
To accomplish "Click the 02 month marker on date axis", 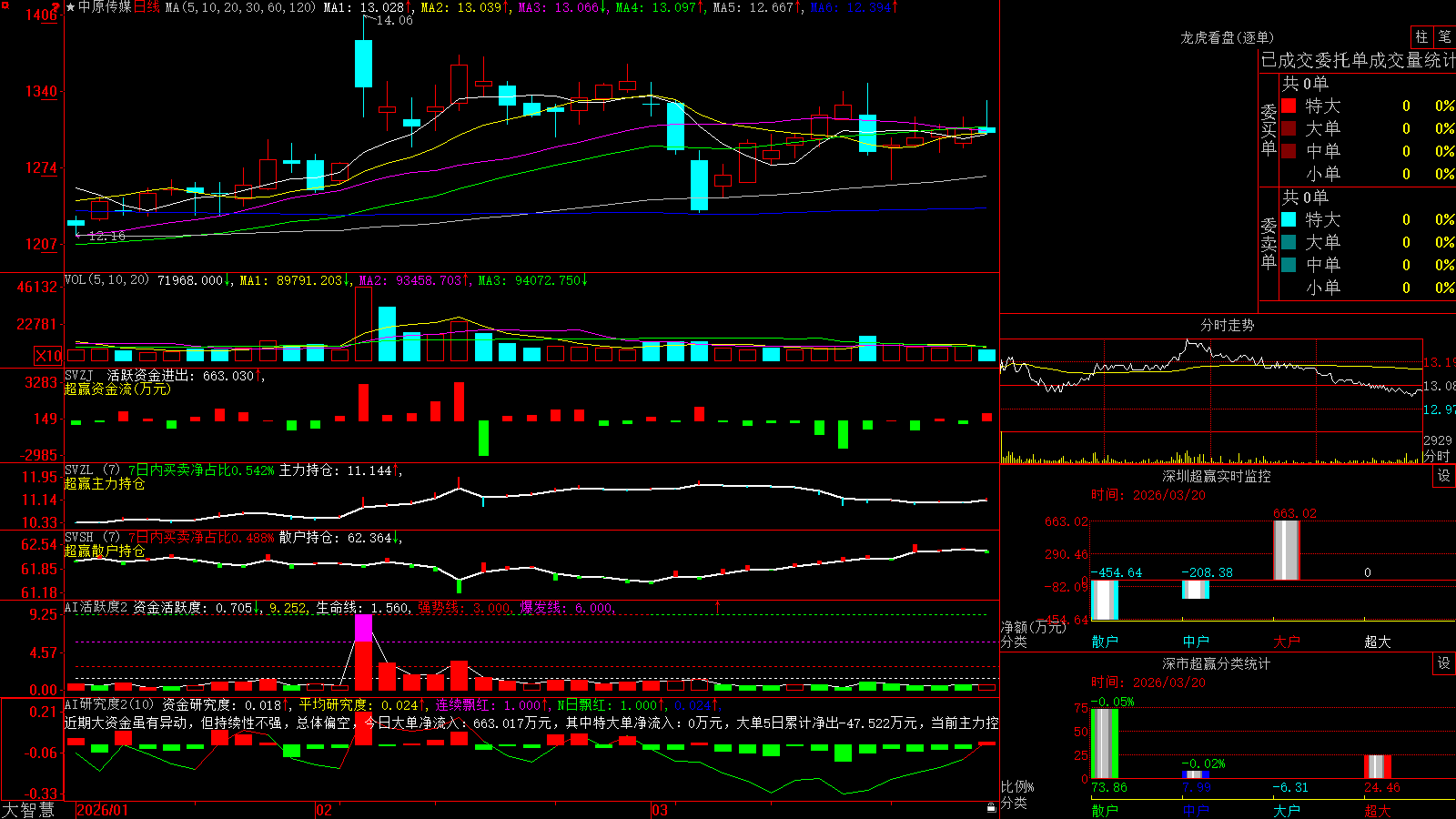I will pyautogui.click(x=324, y=810).
